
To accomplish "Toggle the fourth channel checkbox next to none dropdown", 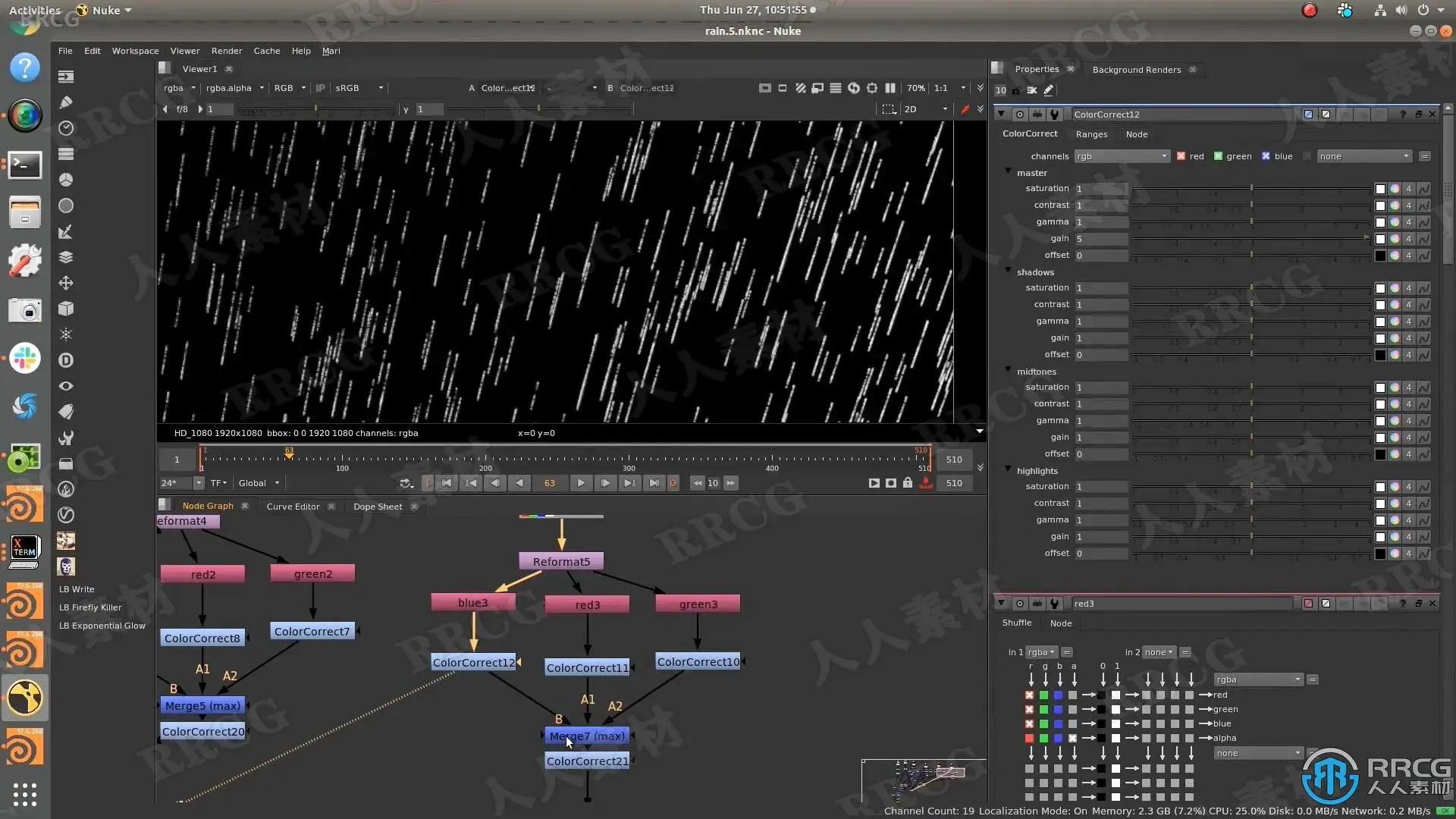I will [x=1307, y=156].
